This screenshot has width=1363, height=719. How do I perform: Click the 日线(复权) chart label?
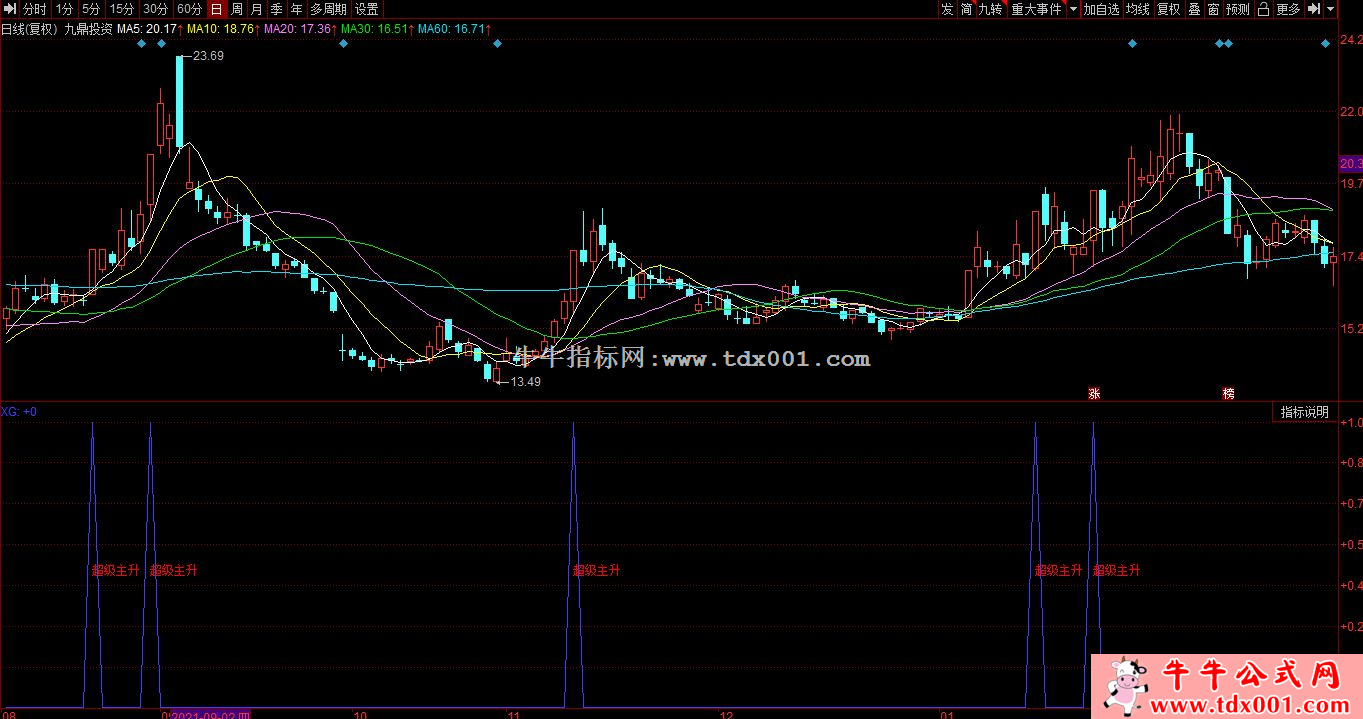tap(30, 29)
